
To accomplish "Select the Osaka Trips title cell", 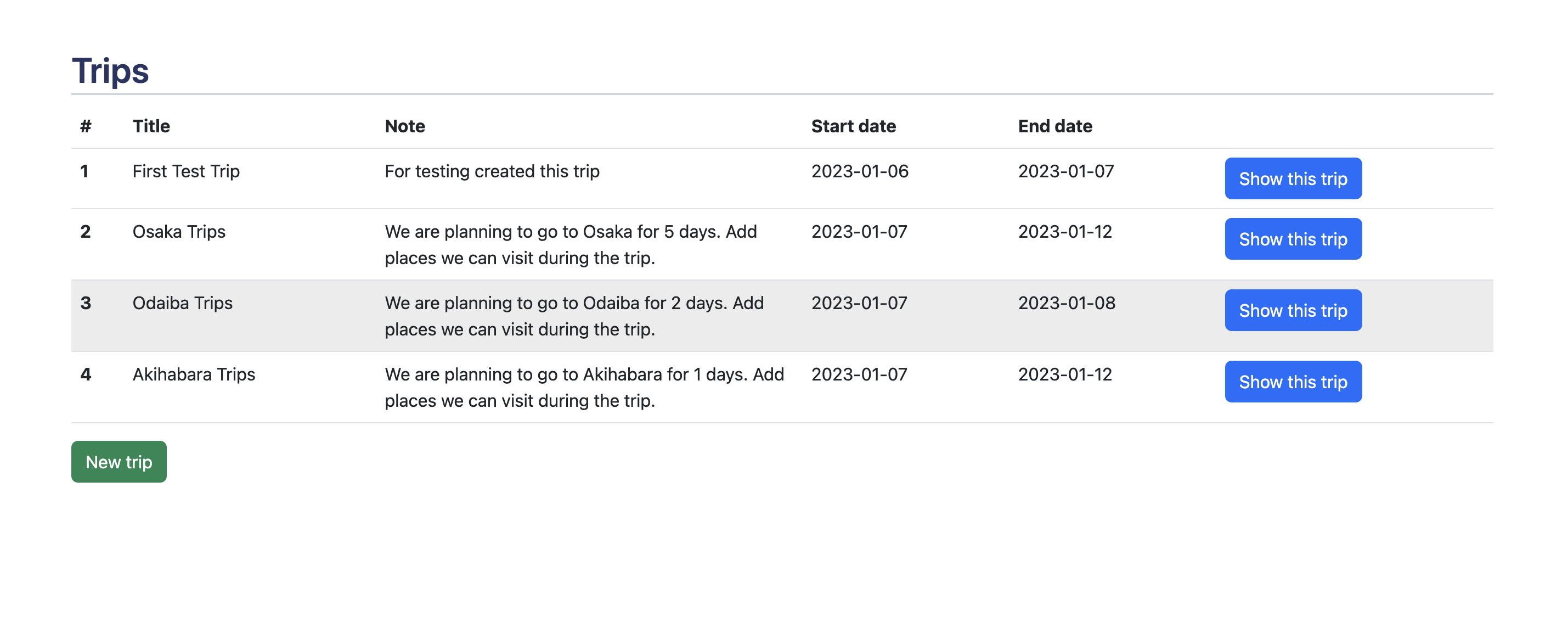I will (x=179, y=232).
